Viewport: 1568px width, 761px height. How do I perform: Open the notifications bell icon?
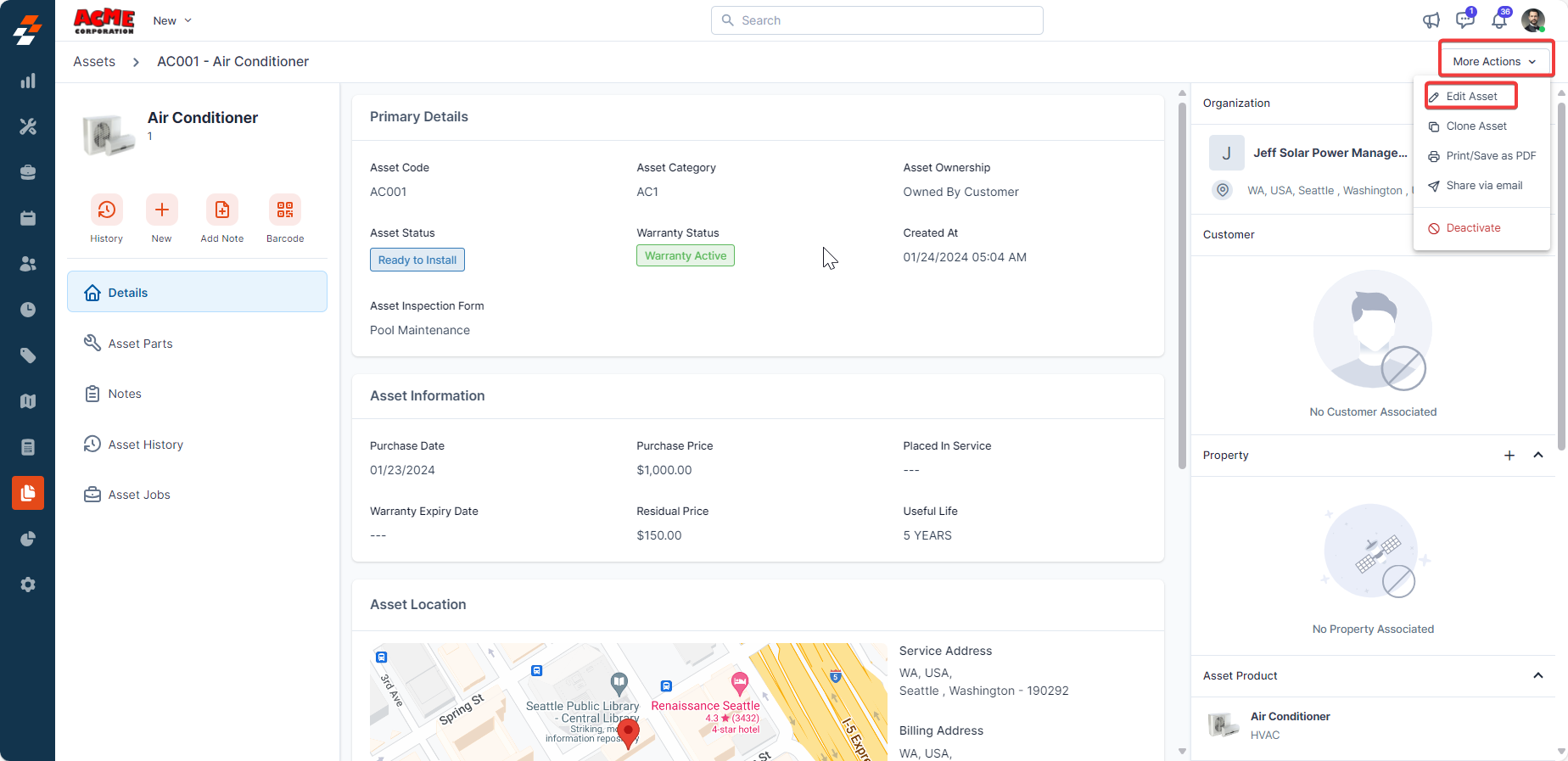tap(1499, 20)
